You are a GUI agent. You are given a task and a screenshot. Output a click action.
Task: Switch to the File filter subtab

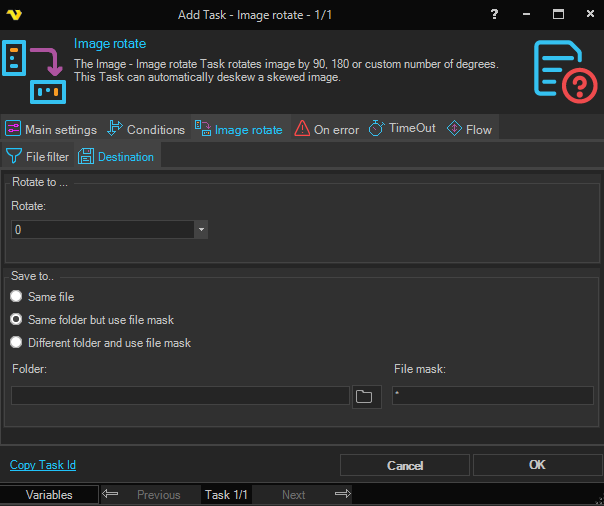click(38, 156)
